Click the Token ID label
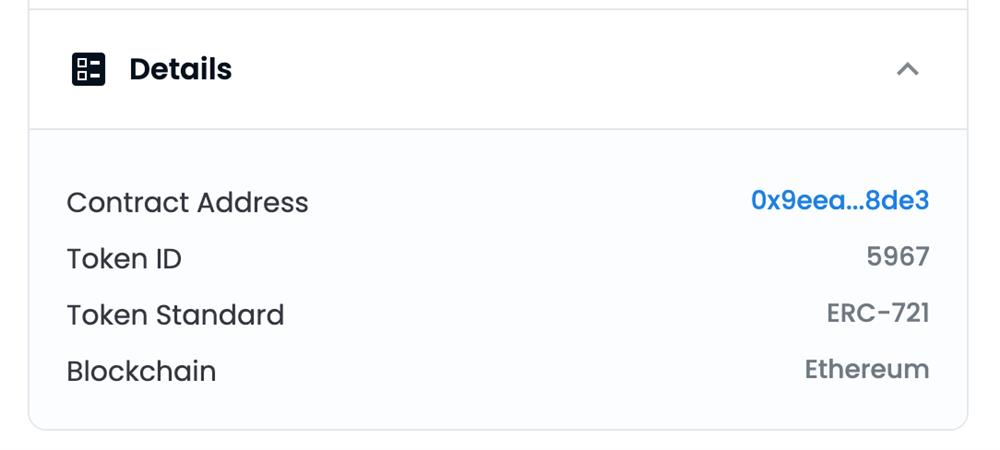1000x450 pixels. [124, 259]
